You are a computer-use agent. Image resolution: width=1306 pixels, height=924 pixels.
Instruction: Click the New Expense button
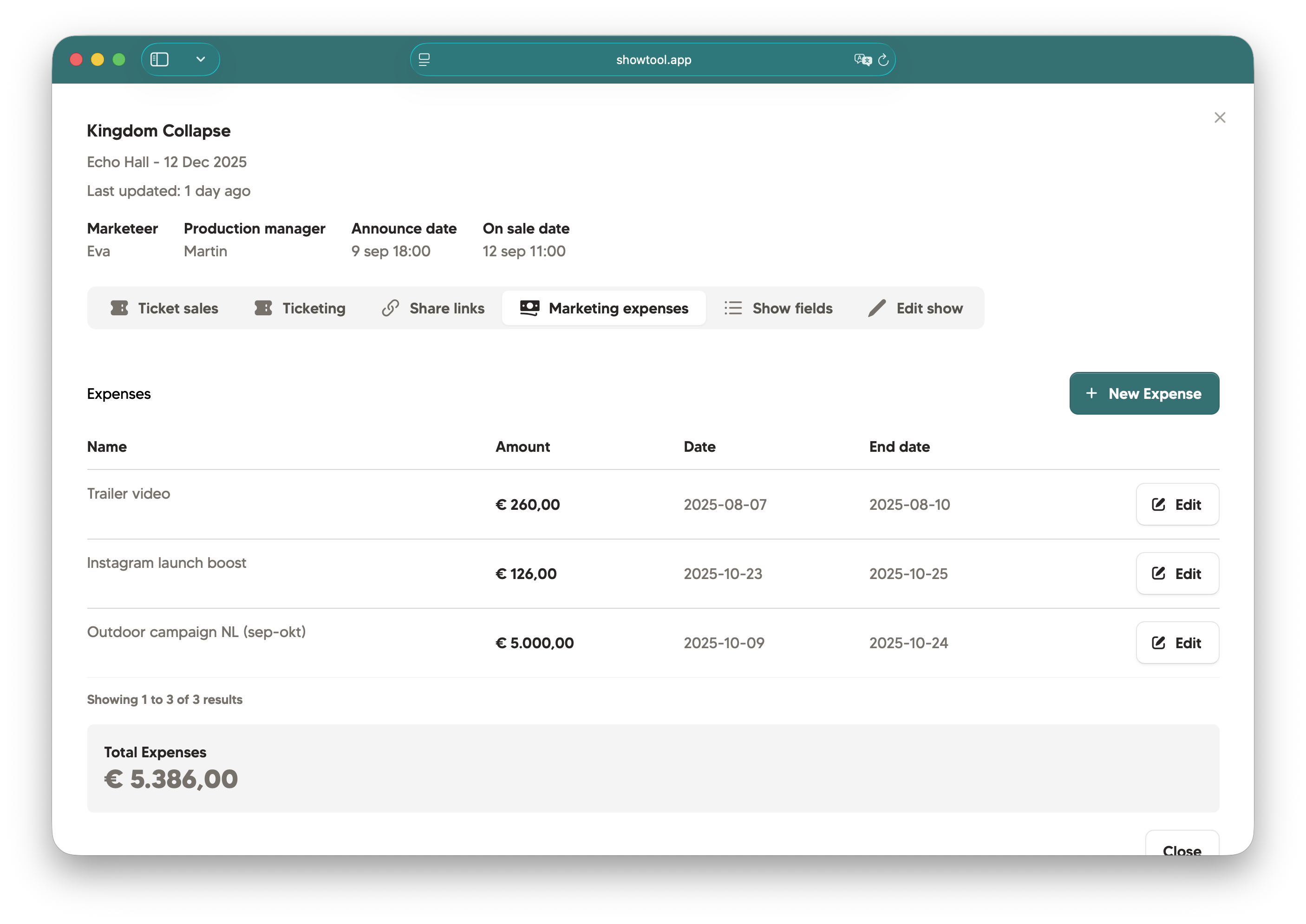click(1144, 393)
